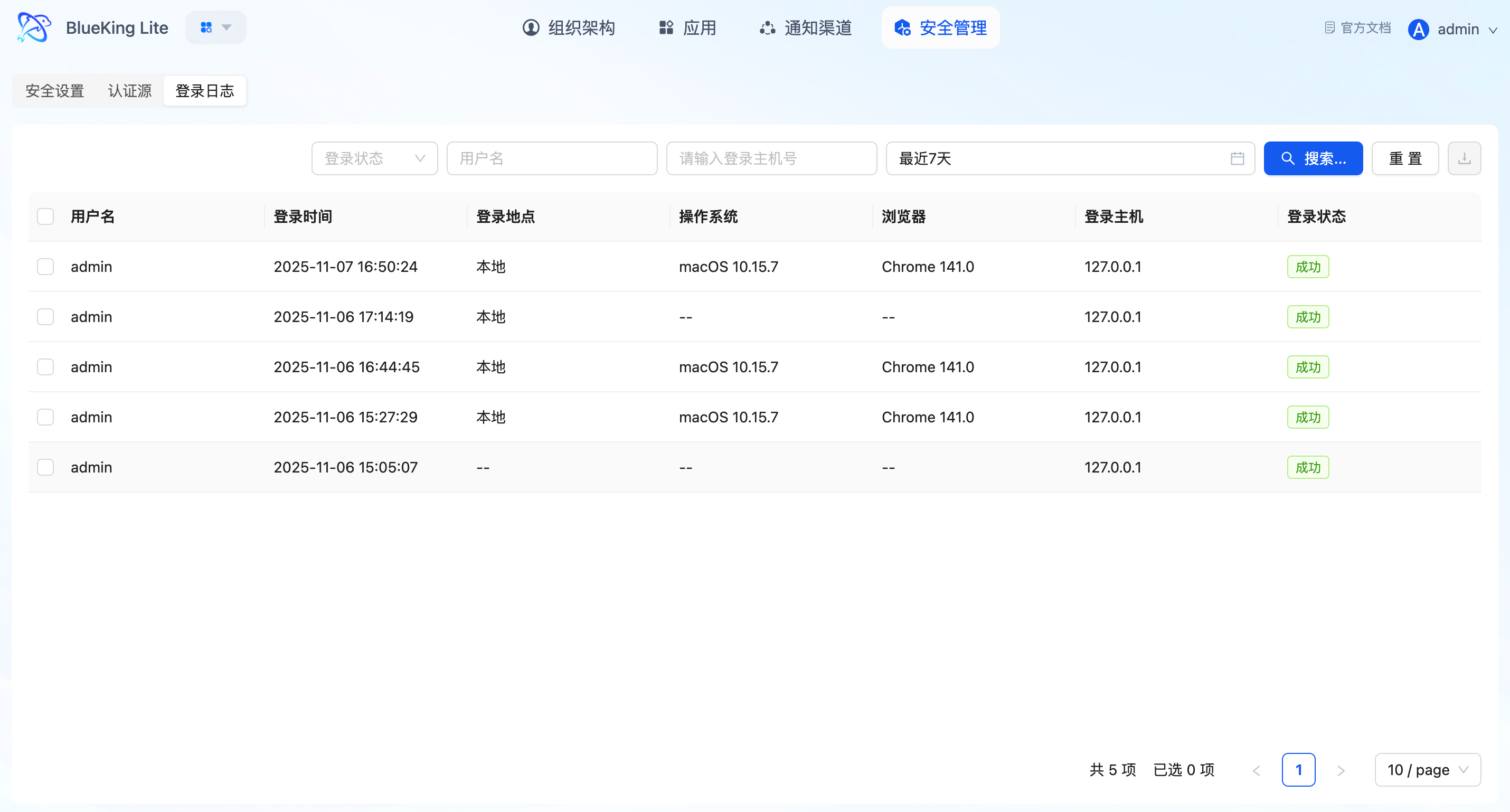Image resolution: width=1510 pixels, height=812 pixels.
Task: Check the row for 2025-11-07 16:50:24 login
Action: coord(45,267)
